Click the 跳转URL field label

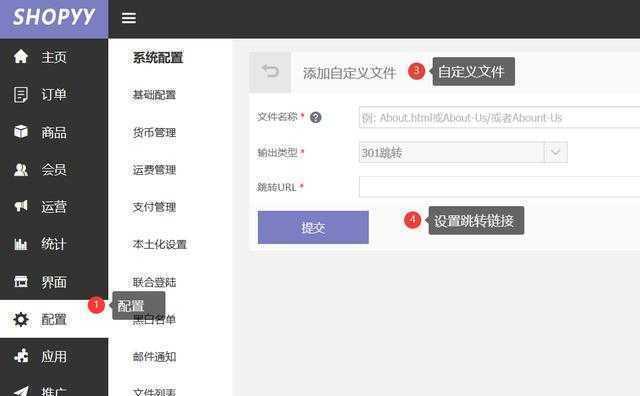(276, 187)
